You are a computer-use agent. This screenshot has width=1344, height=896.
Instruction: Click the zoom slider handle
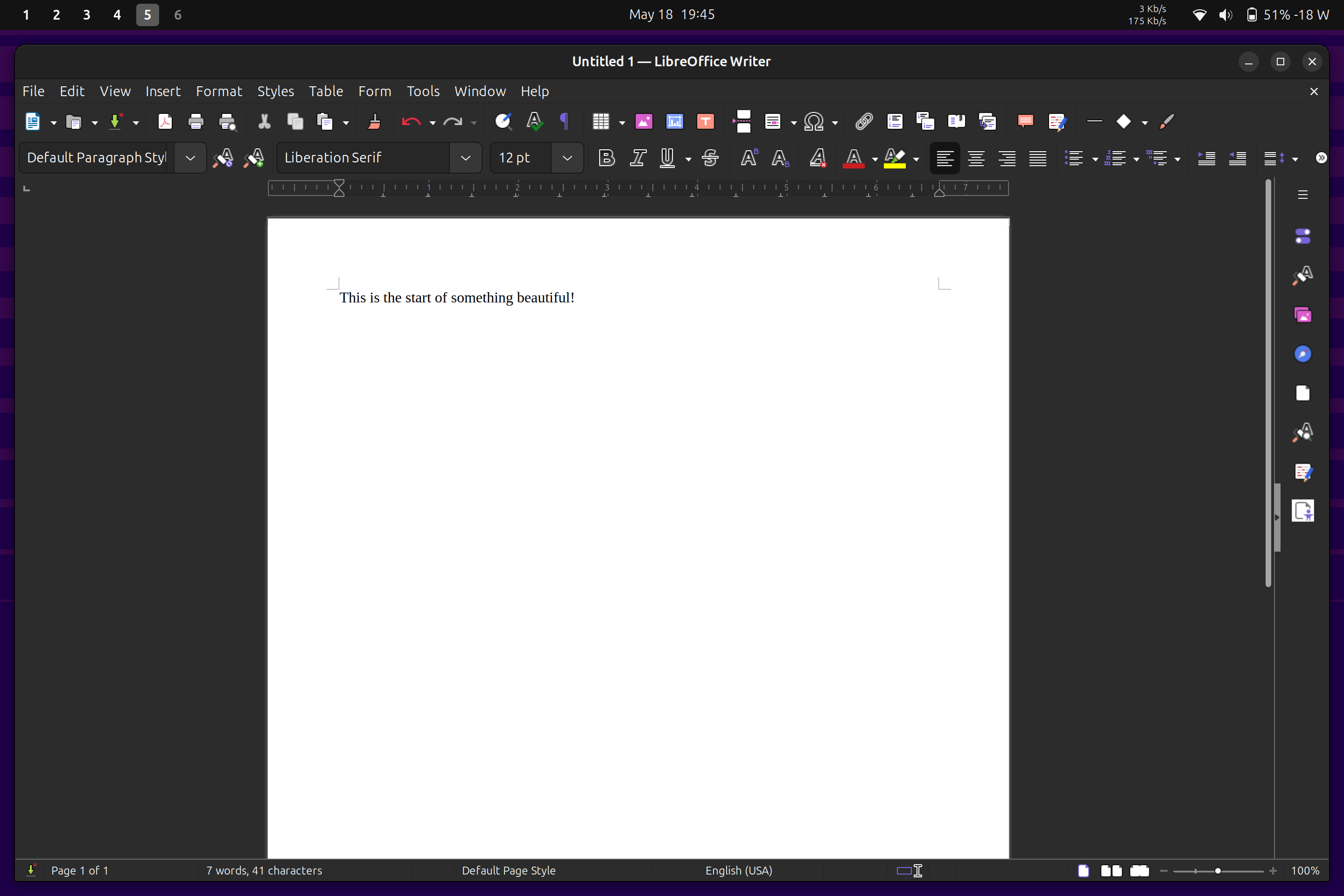[x=1218, y=871]
